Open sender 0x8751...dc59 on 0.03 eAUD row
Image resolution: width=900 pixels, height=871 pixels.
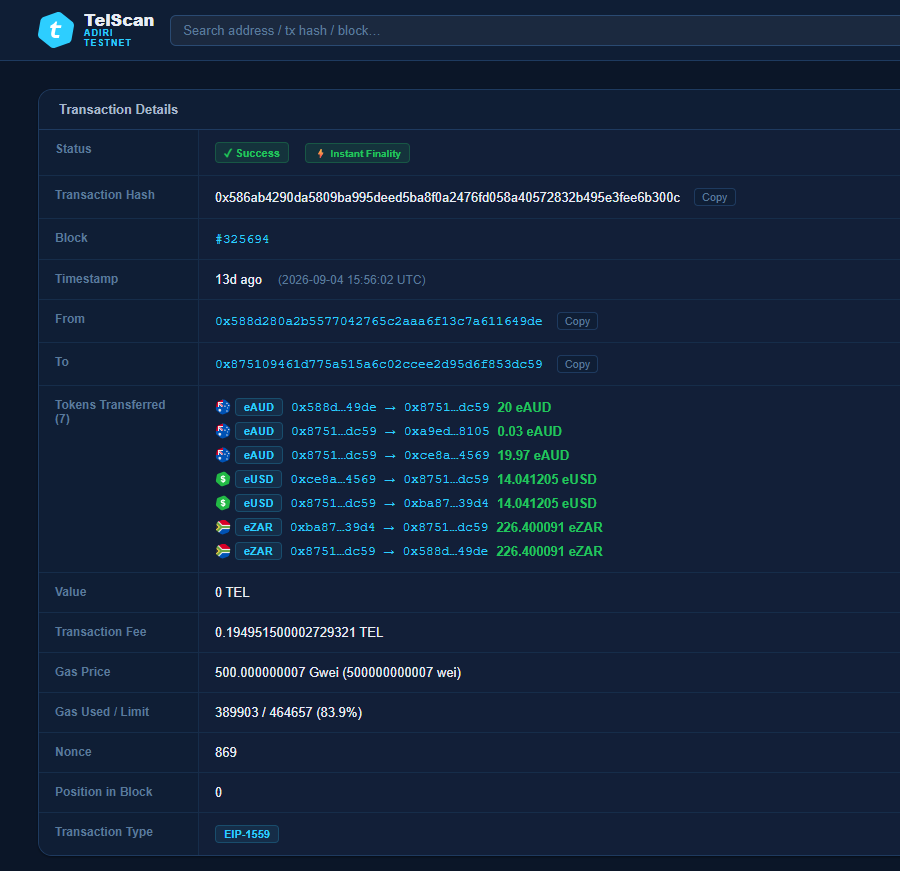[x=333, y=431]
